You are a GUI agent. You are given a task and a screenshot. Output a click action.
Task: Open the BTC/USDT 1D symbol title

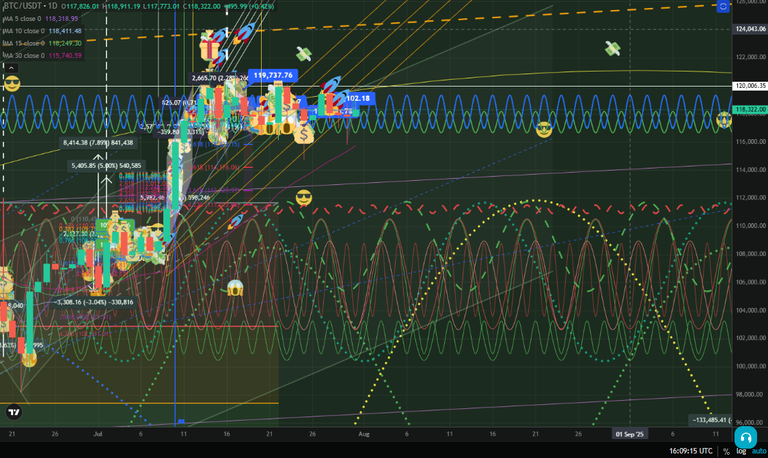[x=30, y=6]
